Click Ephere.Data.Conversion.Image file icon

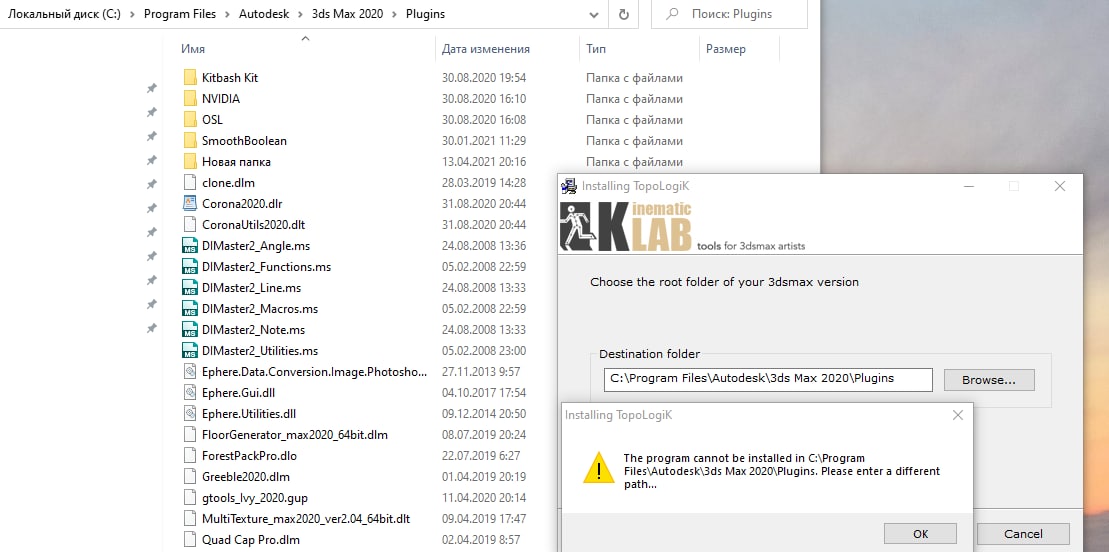(x=190, y=372)
